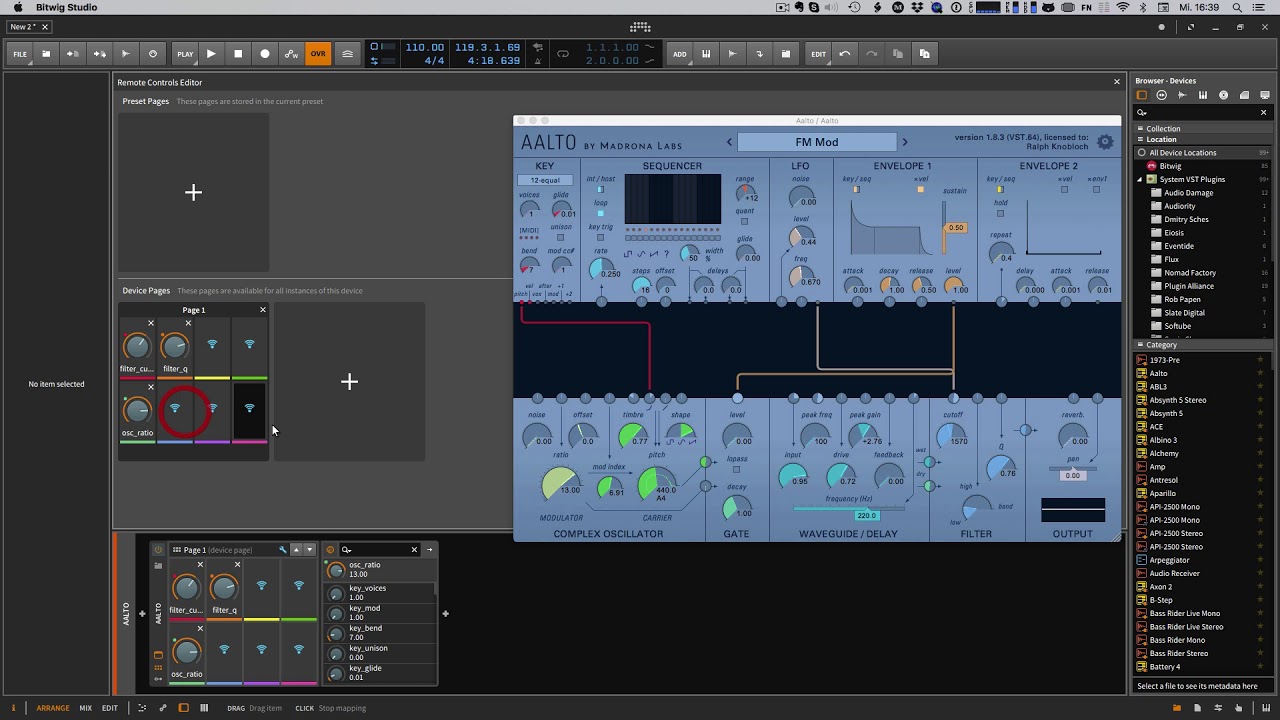The height and width of the screenshot is (720, 1280).
Task: Delete Page 1 via its X
Action: 263,310
